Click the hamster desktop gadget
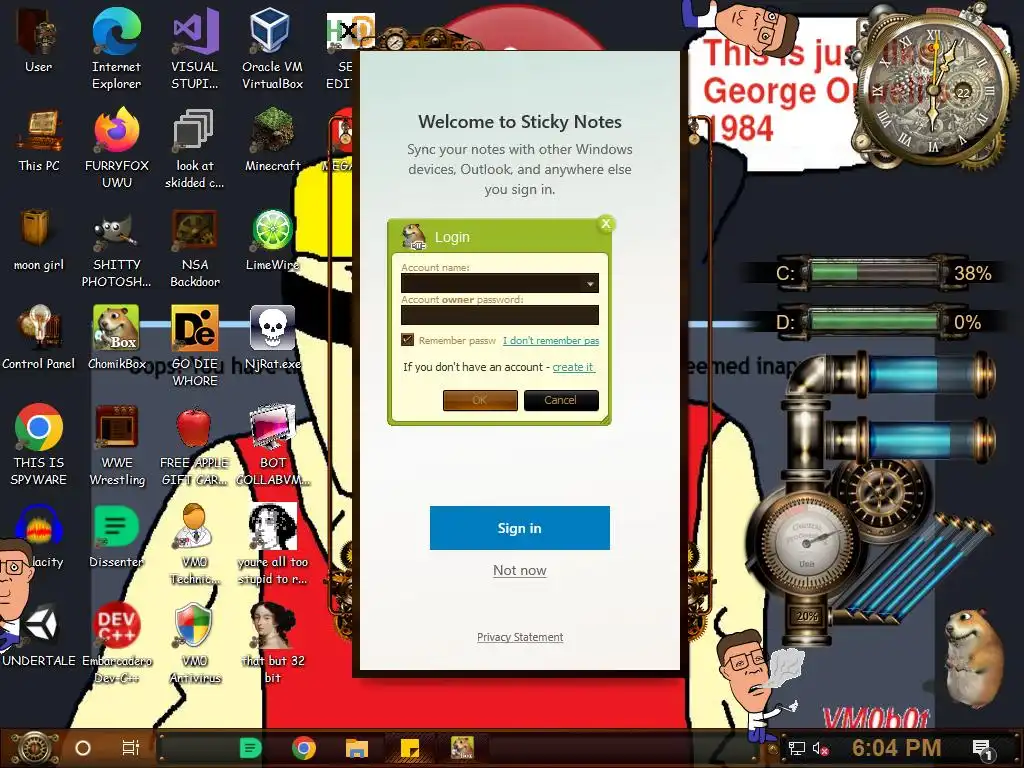Viewport: 1024px width, 768px height. 972,658
